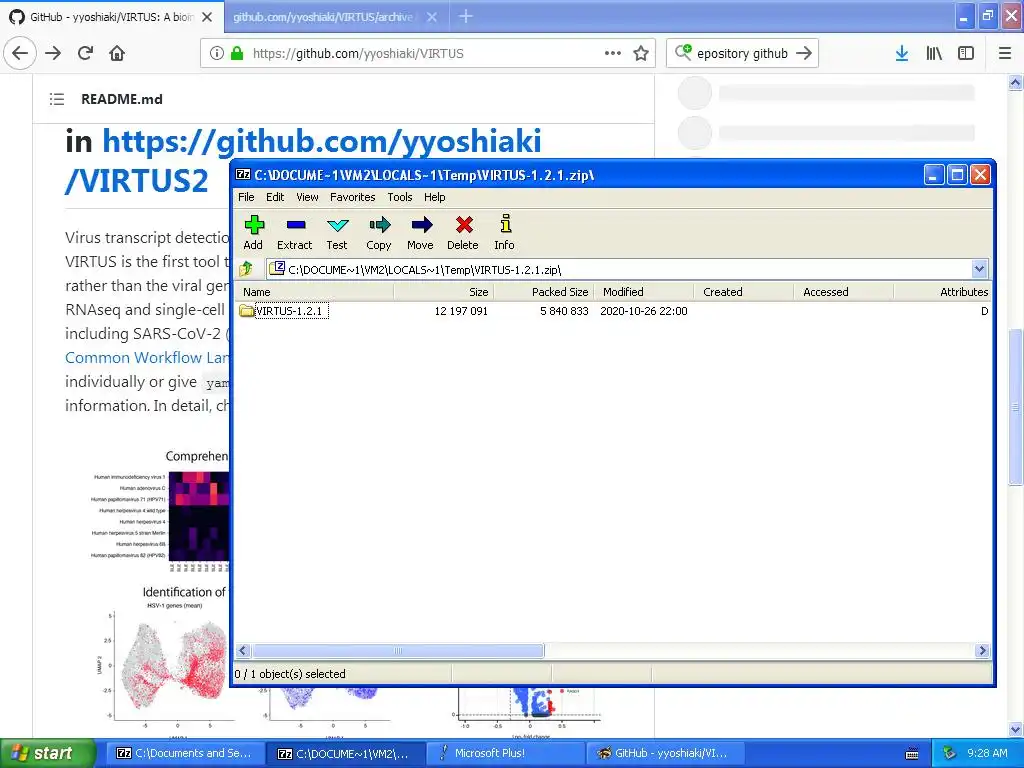Viewport: 1024px width, 768px height.
Task: Sort by Accessed column header
Action: point(843,292)
